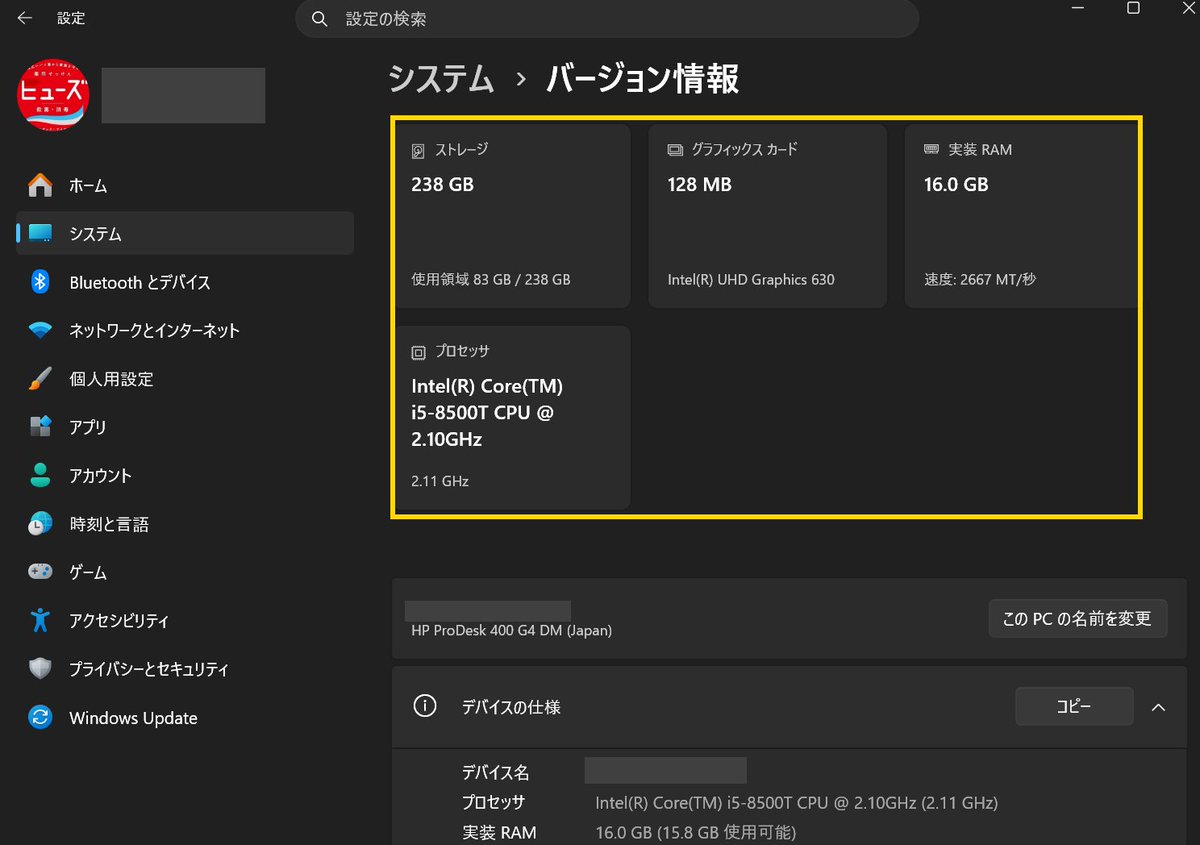Click the ホーム house icon
The height and width of the screenshot is (845, 1200).
(x=40, y=185)
